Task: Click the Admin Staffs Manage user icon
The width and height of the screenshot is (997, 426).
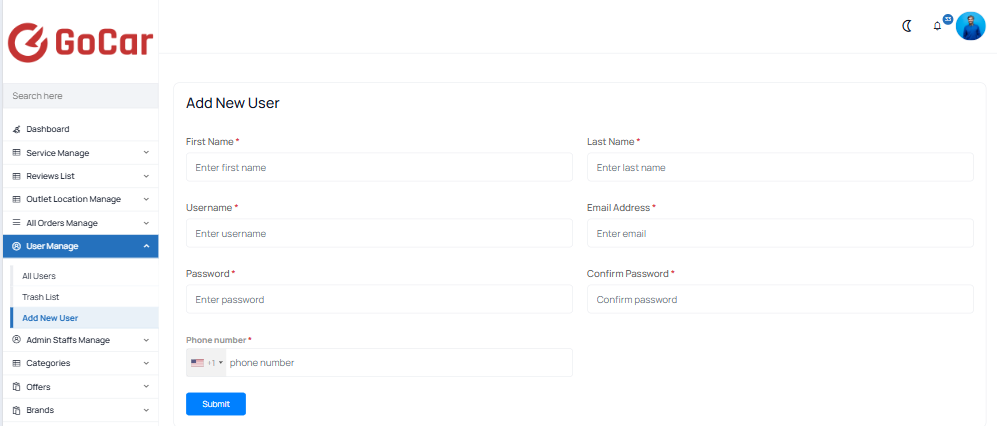Action: coord(17,340)
